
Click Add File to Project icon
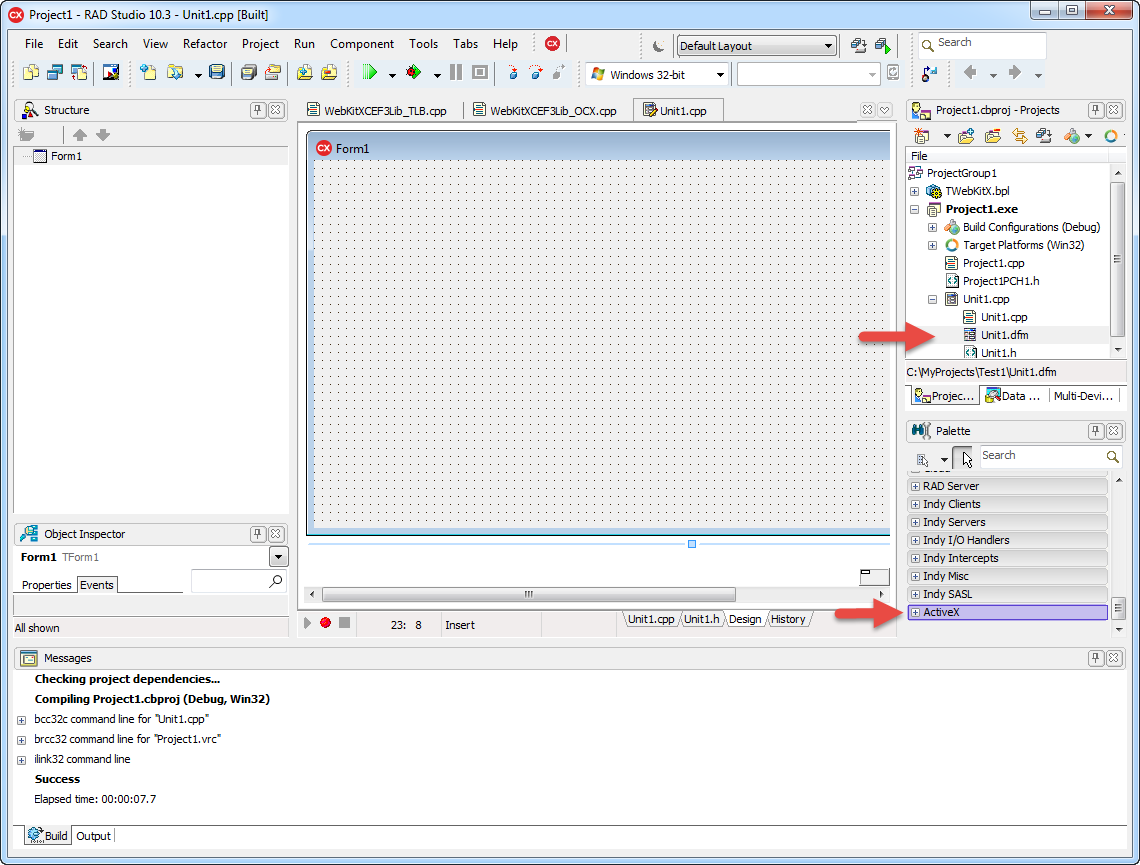[x=305, y=73]
